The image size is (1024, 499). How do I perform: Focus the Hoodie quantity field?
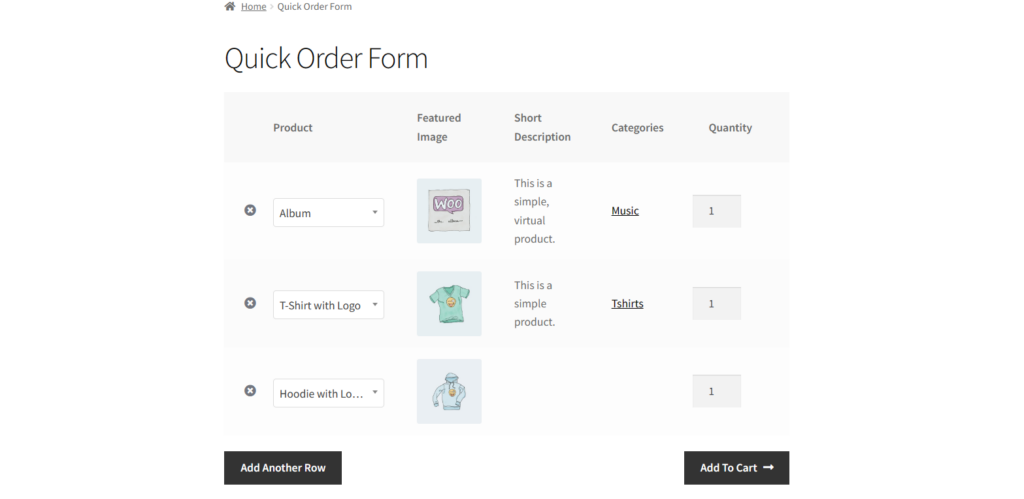[716, 391]
